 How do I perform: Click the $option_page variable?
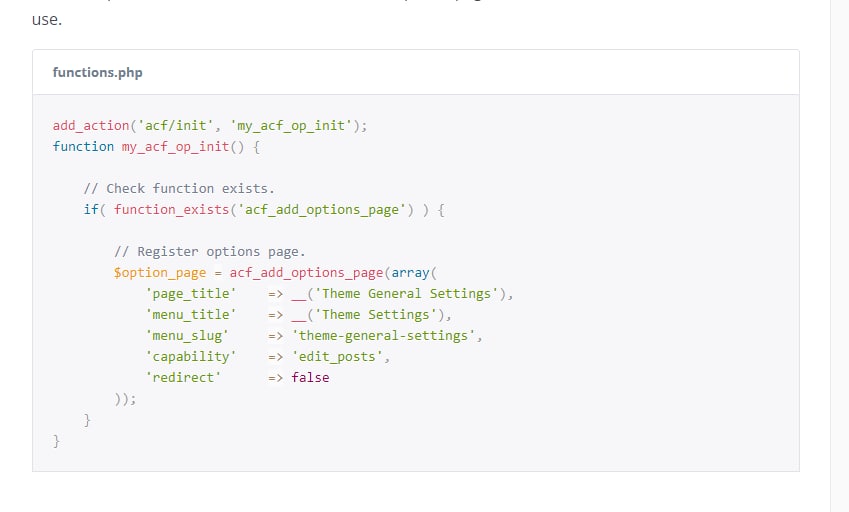[160, 273]
